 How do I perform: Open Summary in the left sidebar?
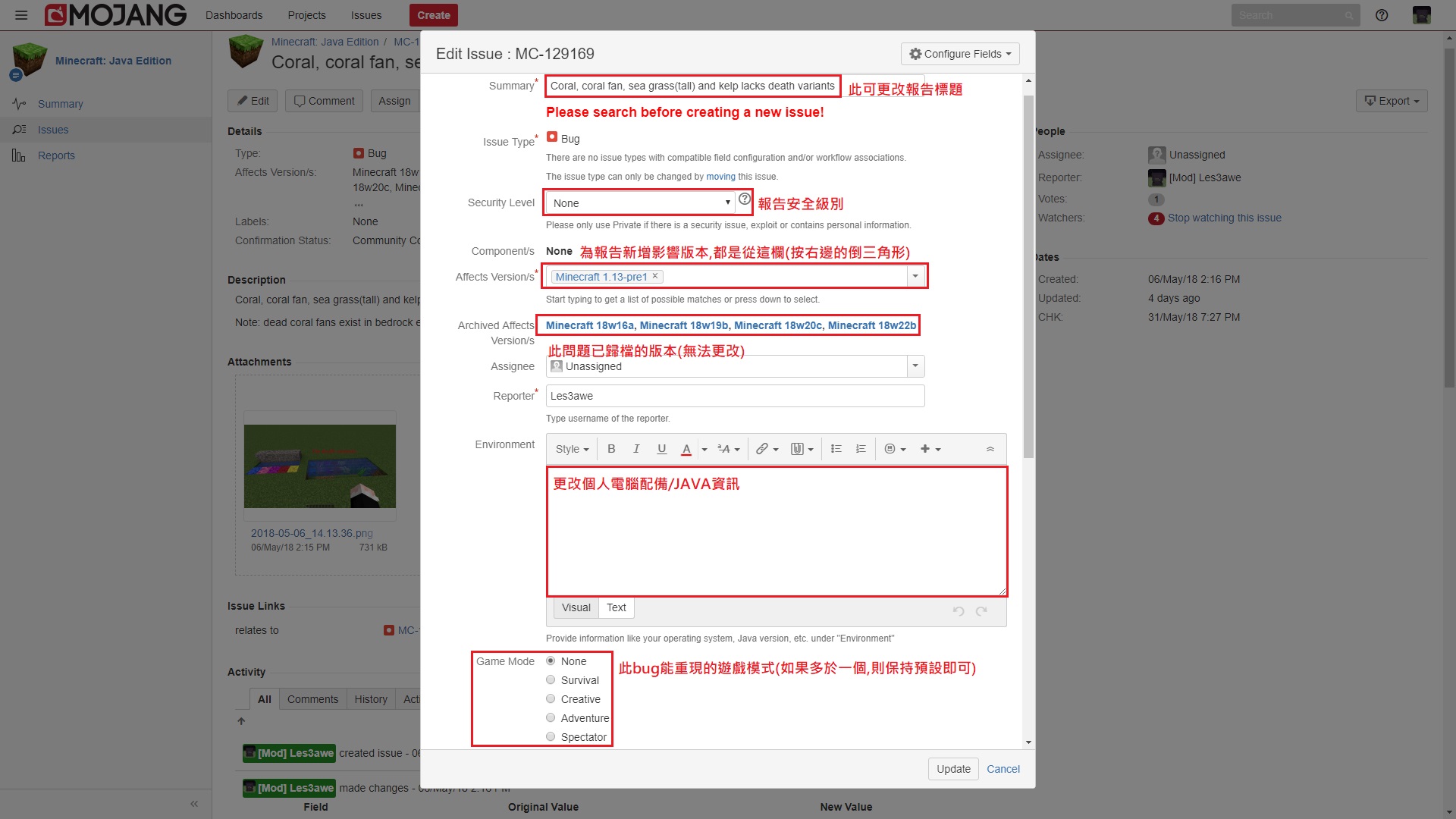(61, 104)
